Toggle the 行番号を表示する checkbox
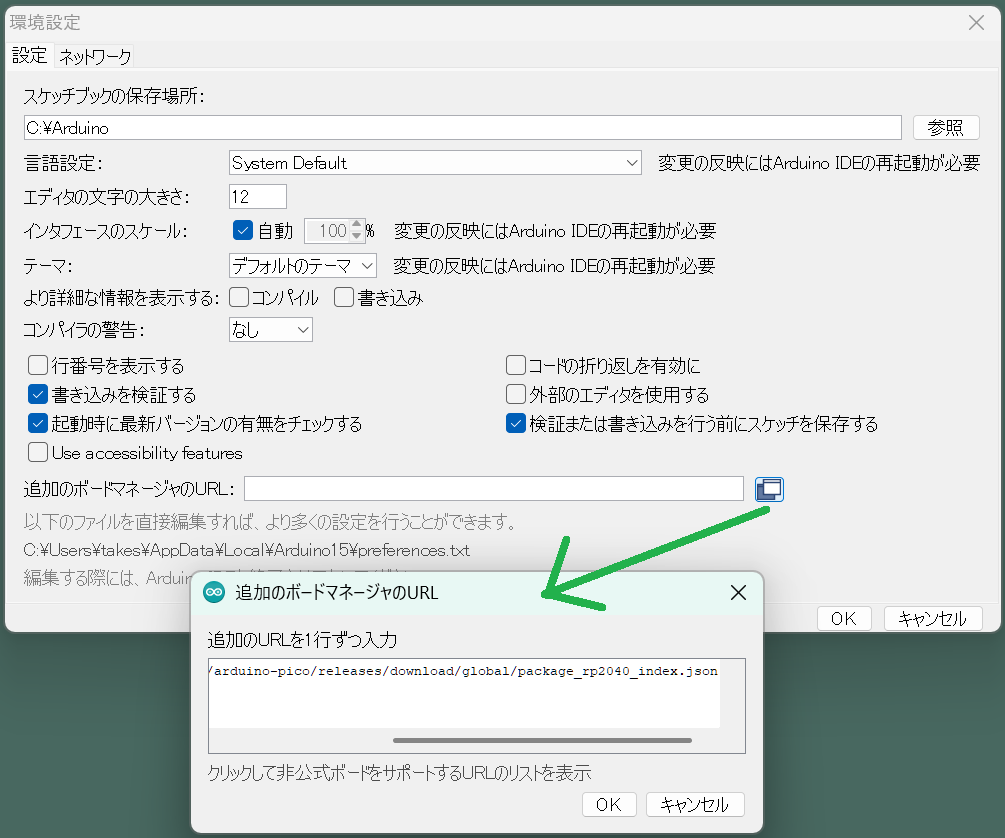Image resolution: width=1005 pixels, height=838 pixels. coord(38,366)
